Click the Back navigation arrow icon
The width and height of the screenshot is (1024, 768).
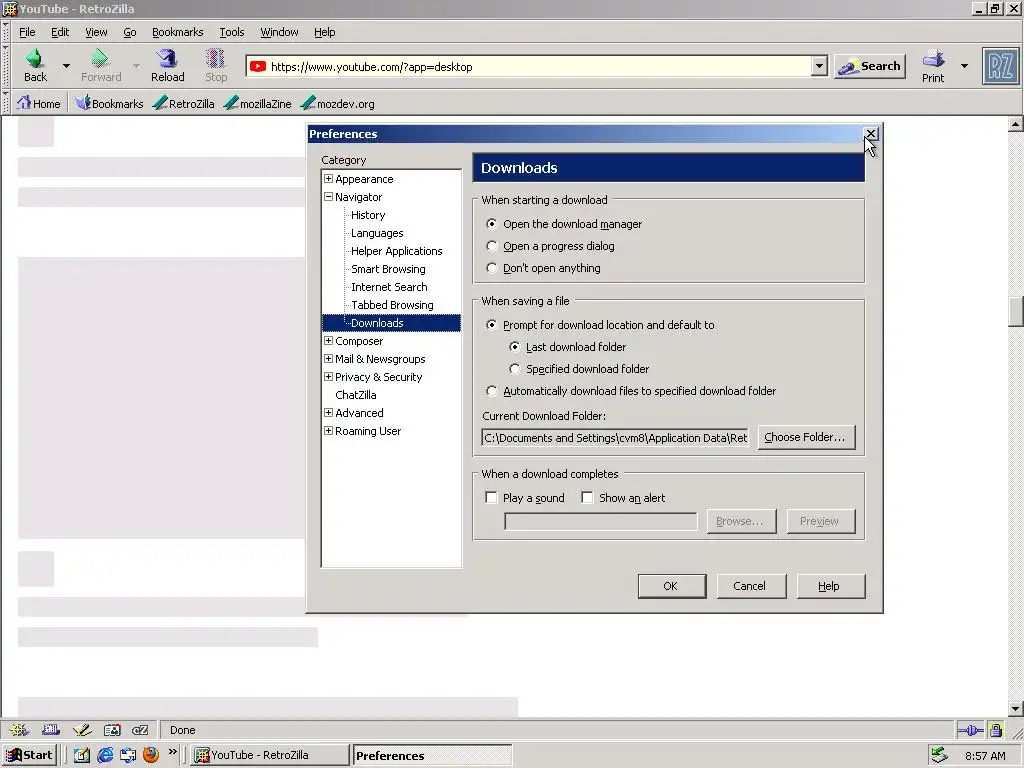tap(35, 59)
